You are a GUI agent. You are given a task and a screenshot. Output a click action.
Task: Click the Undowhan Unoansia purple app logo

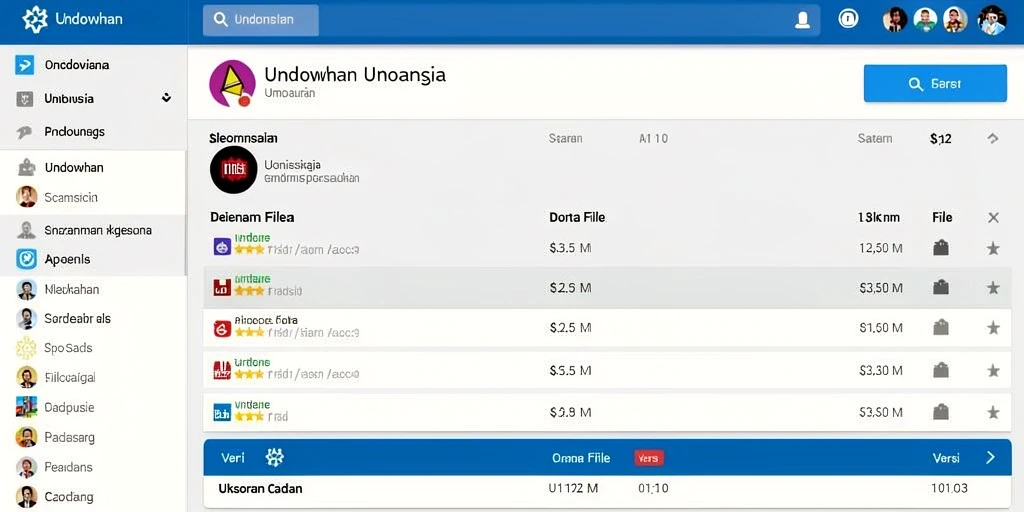coord(232,84)
